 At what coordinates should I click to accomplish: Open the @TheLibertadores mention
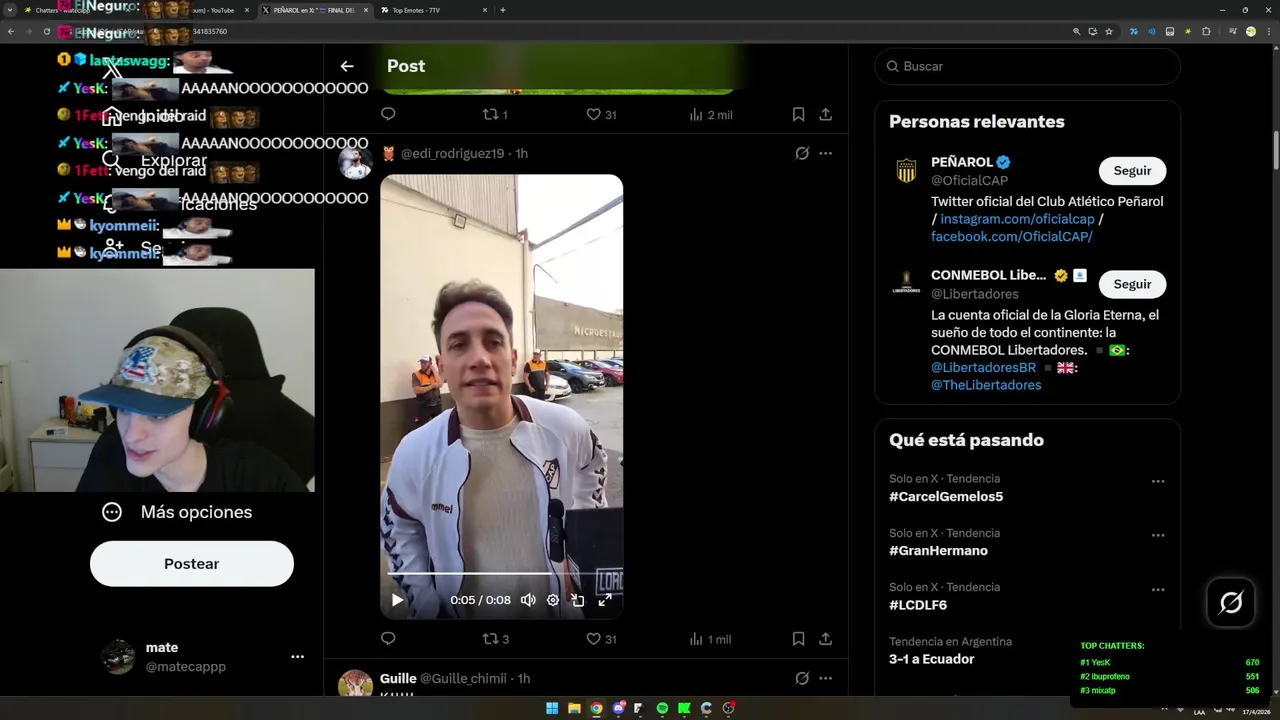pos(986,385)
